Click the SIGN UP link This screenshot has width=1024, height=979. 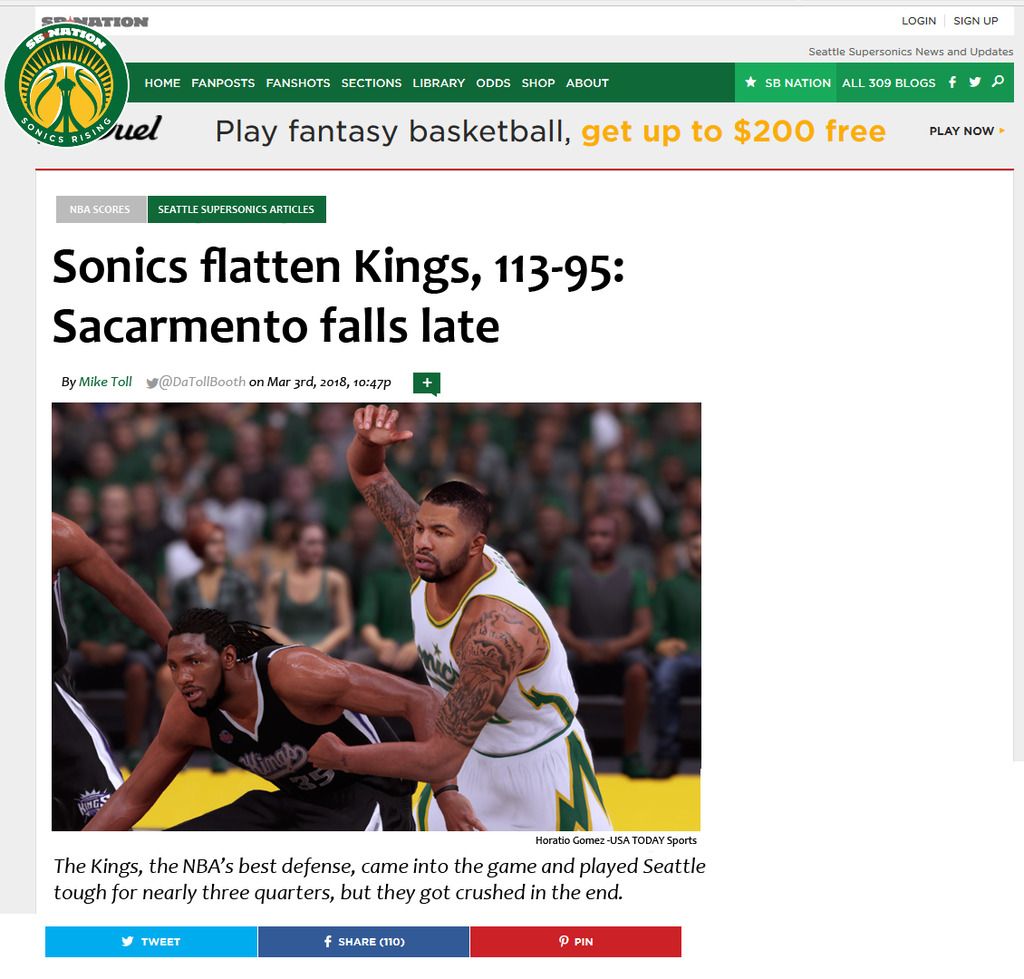976,21
